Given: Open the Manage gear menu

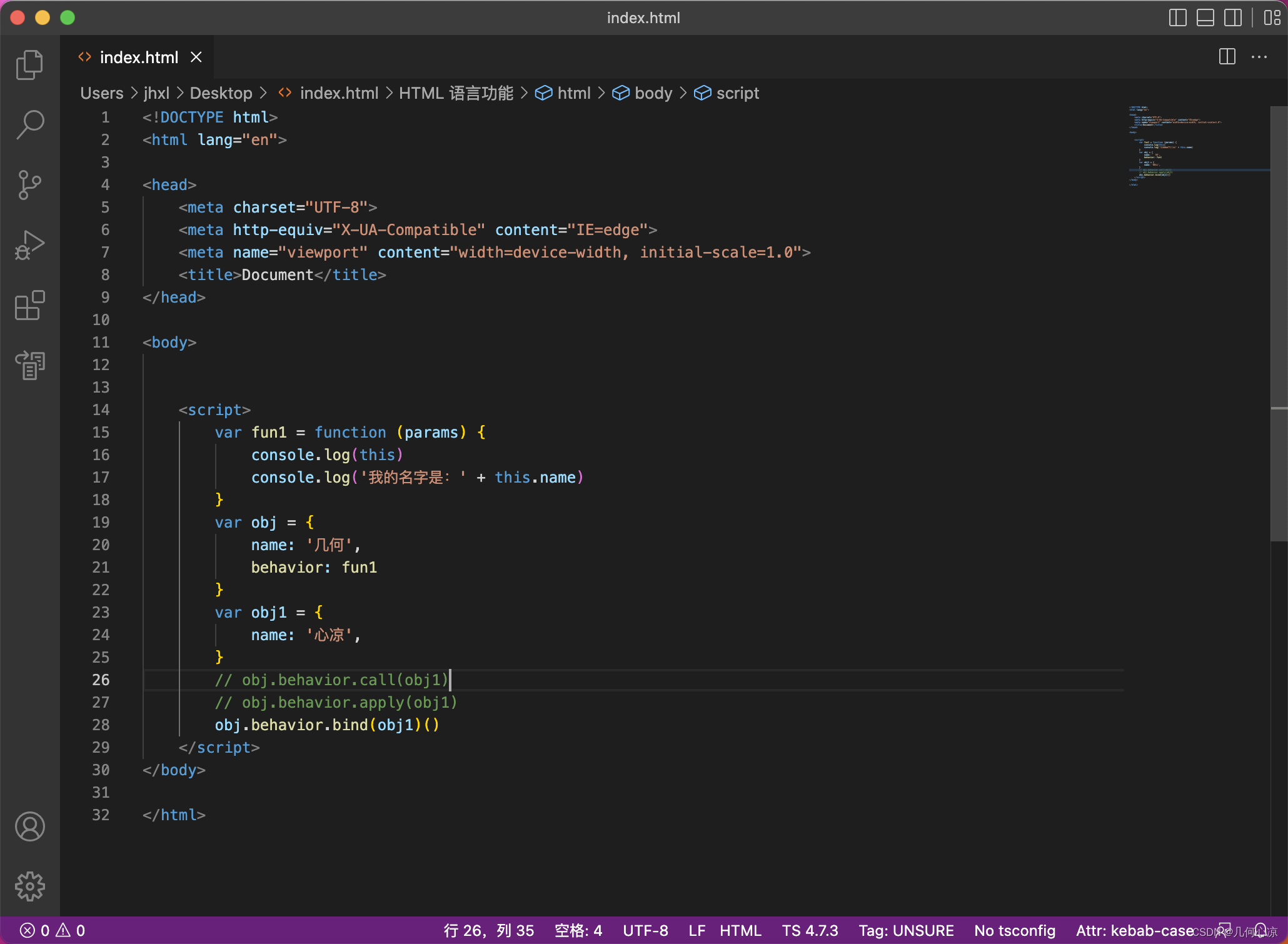Looking at the screenshot, I should click(29, 886).
